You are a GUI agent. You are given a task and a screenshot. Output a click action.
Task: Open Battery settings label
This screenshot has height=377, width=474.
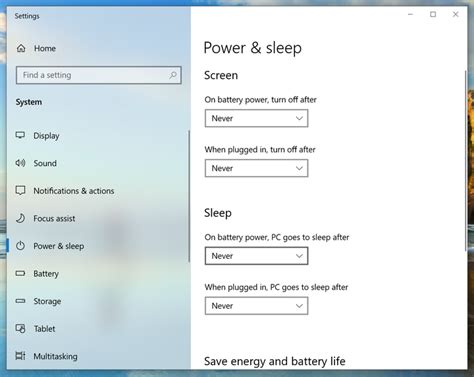click(x=46, y=274)
